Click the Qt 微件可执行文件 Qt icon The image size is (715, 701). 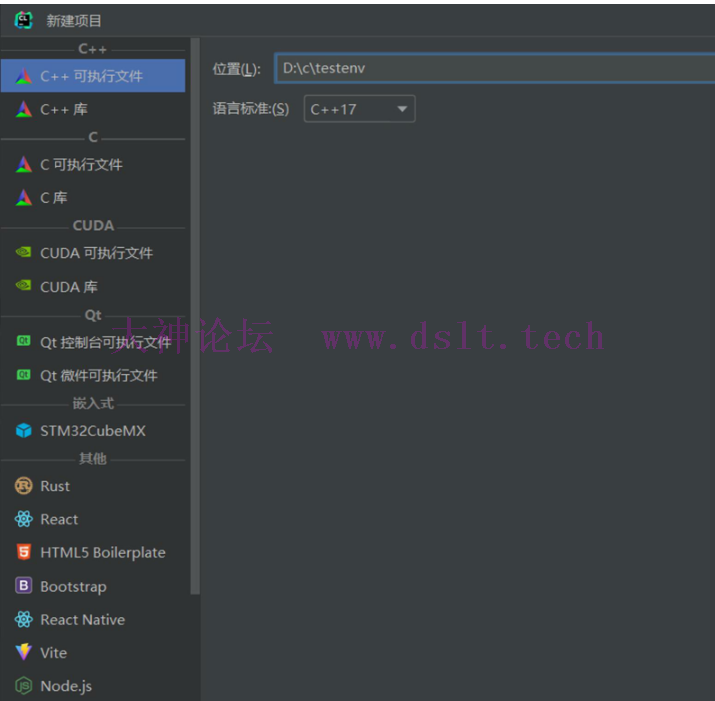tap(24, 375)
